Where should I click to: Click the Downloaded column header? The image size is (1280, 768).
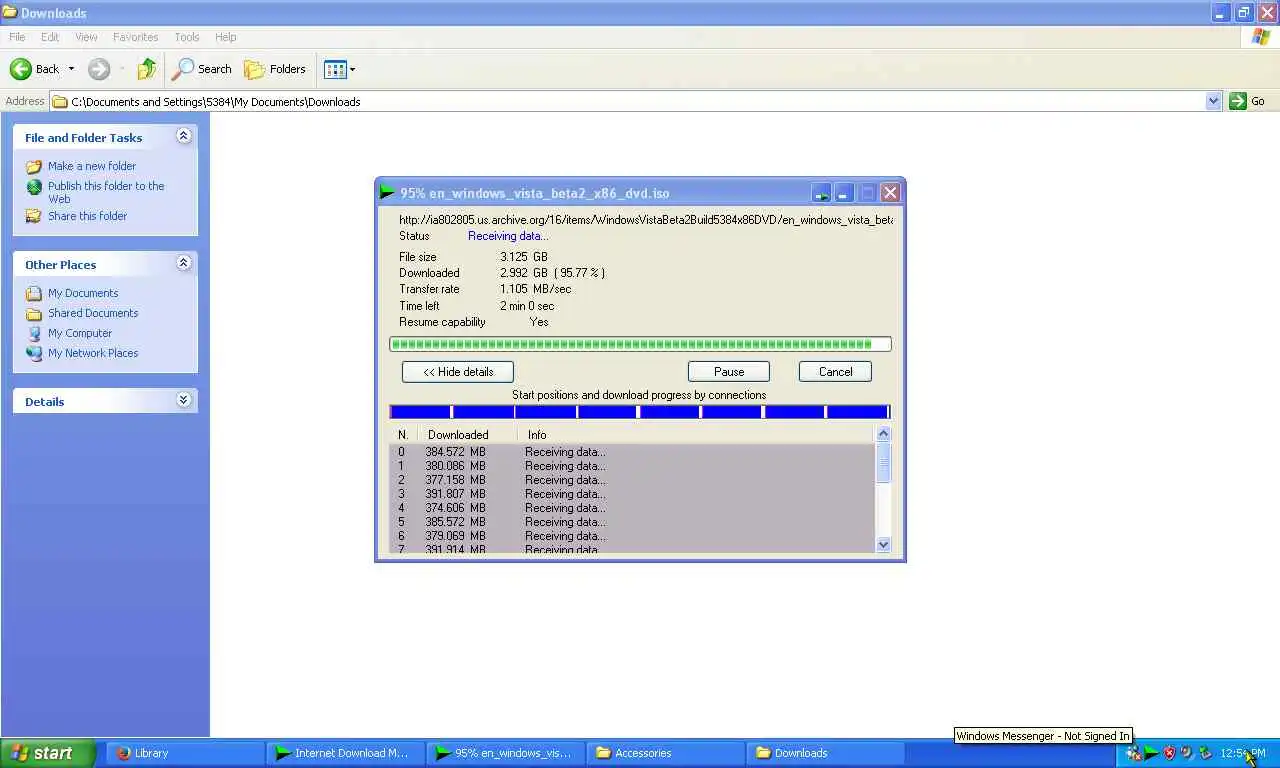pos(467,435)
